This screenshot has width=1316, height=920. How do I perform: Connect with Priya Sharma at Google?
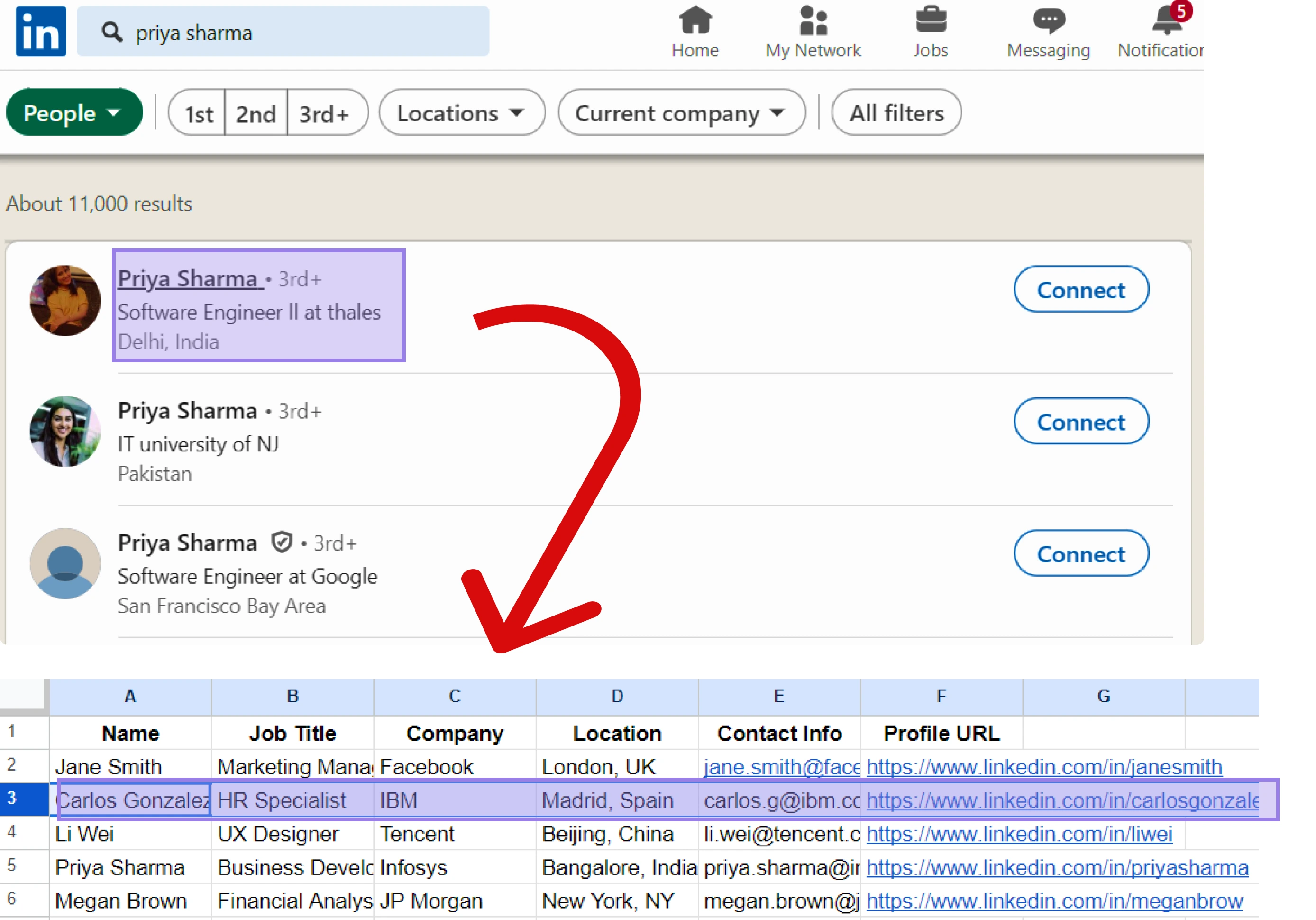[x=1081, y=553]
